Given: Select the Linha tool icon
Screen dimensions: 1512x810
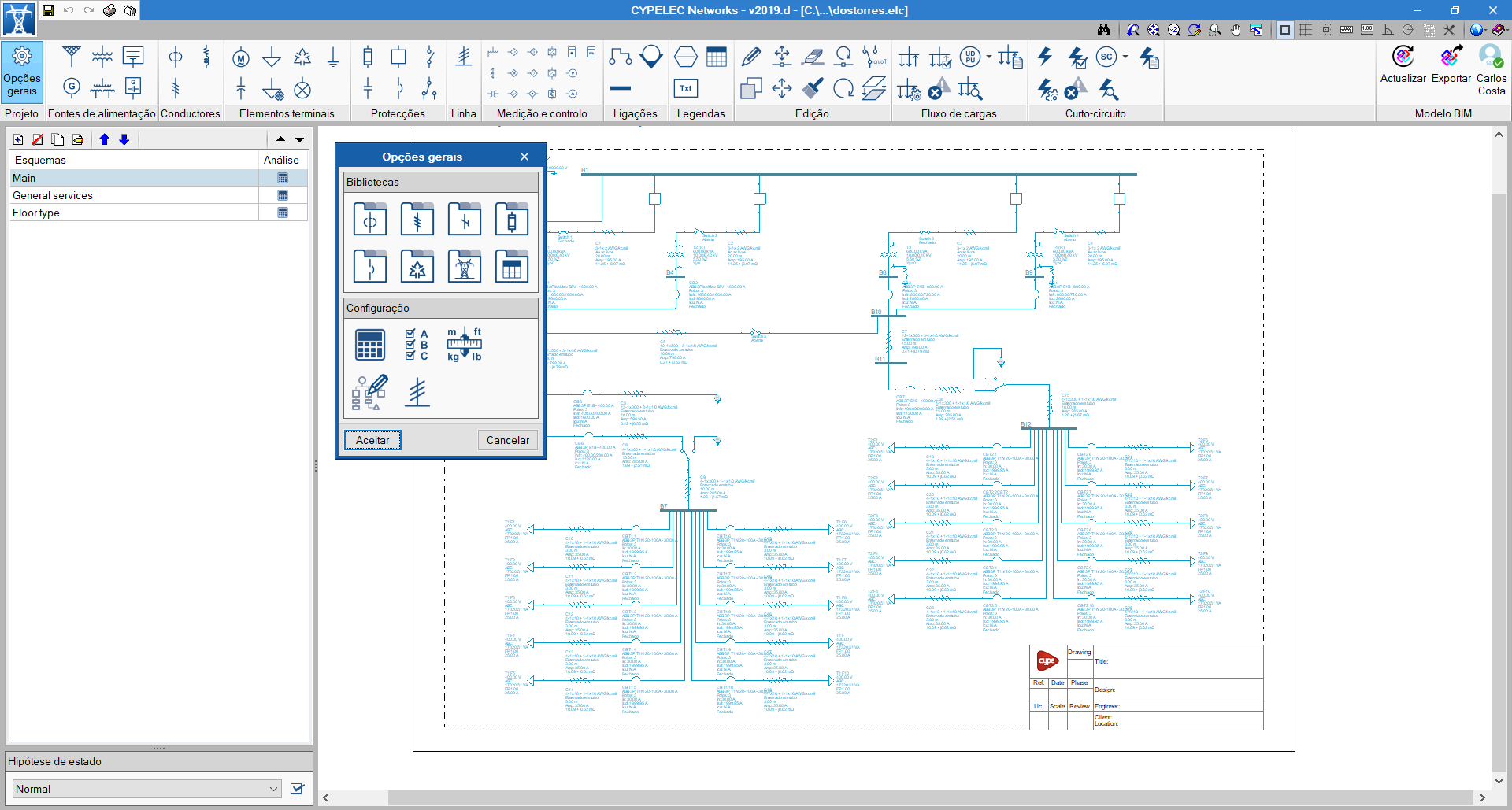Looking at the screenshot, I should point(463,57).
